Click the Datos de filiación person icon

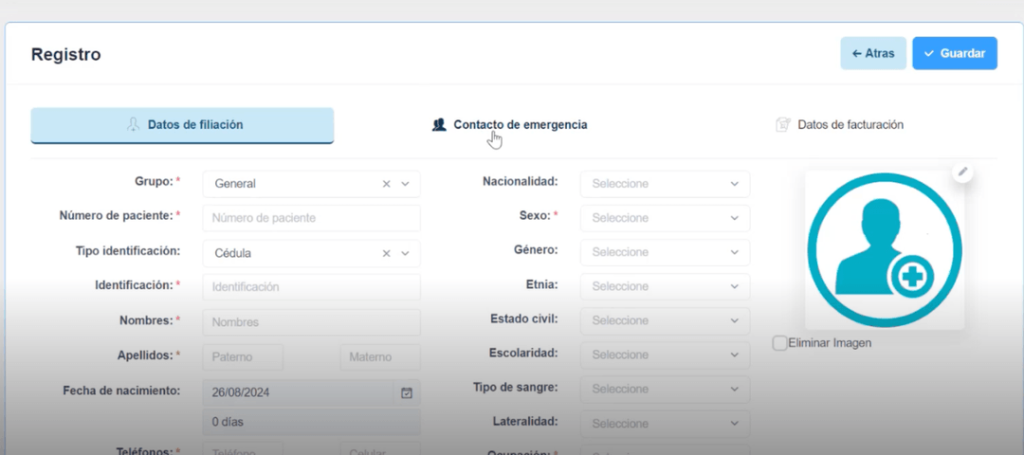[x=132, y=125]
